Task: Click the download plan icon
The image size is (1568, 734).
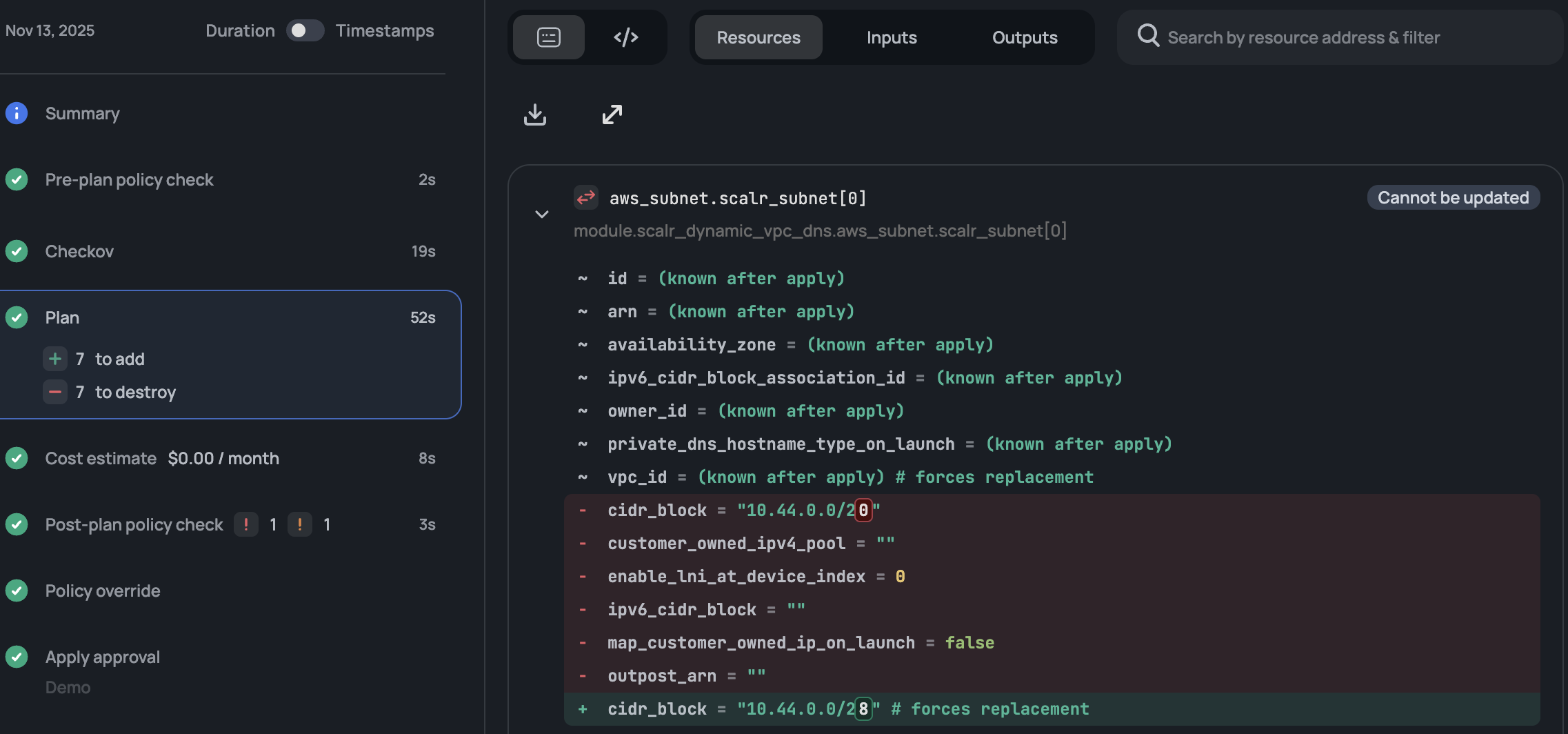Action: tap(534, 115)
